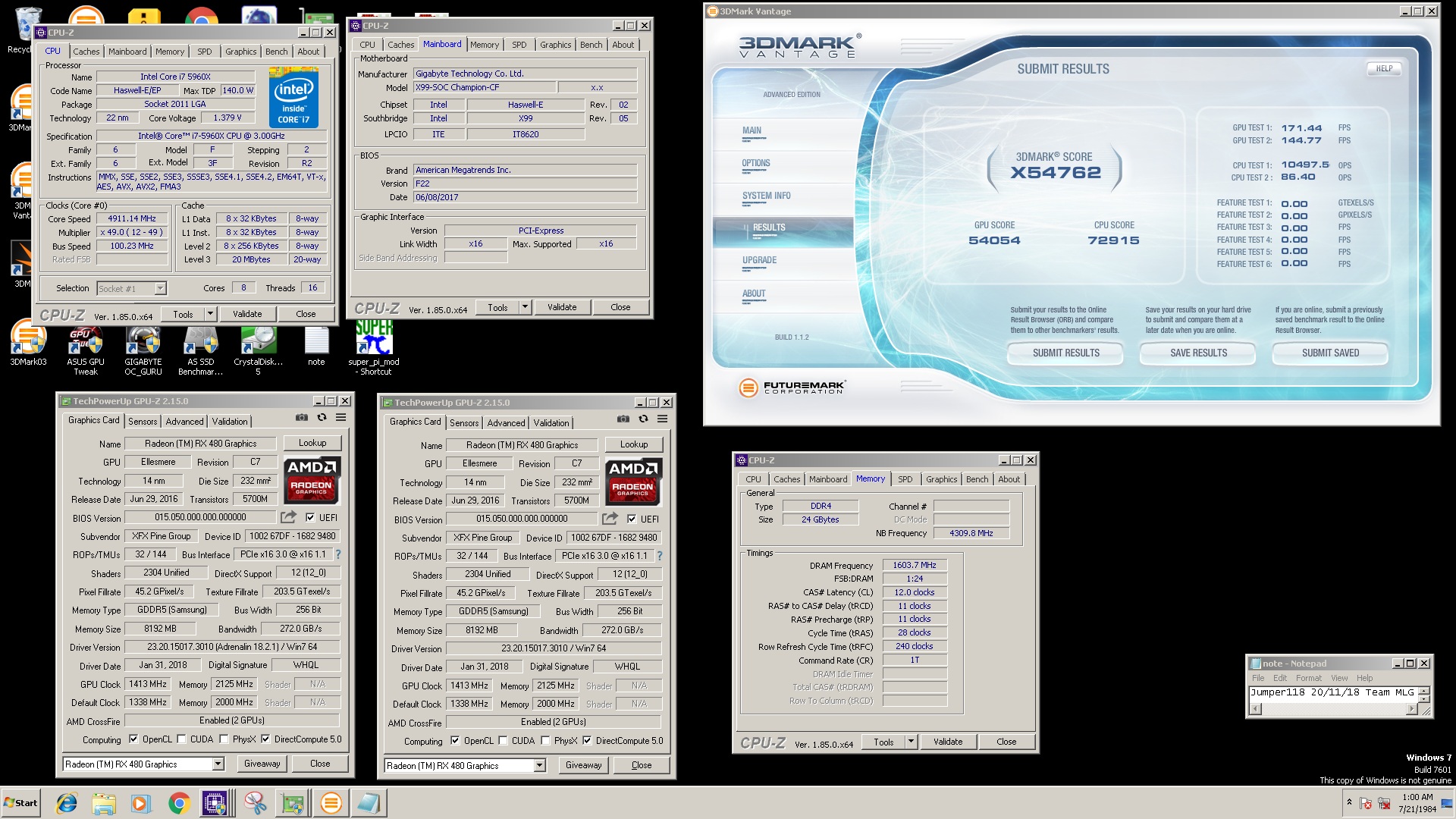Viewport: 1456px width, 819px height.
Task: Toggle the UEFI checkbox in the left GPU-Z window
Action: pyautogui.click(x=310, y=518)
